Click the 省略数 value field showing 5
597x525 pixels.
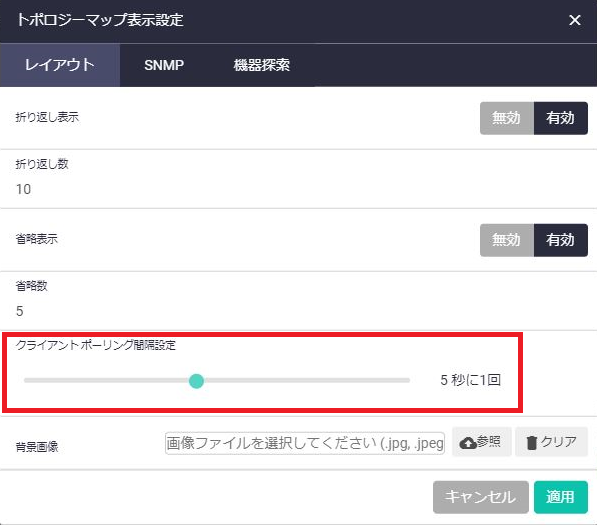point(298,311)
